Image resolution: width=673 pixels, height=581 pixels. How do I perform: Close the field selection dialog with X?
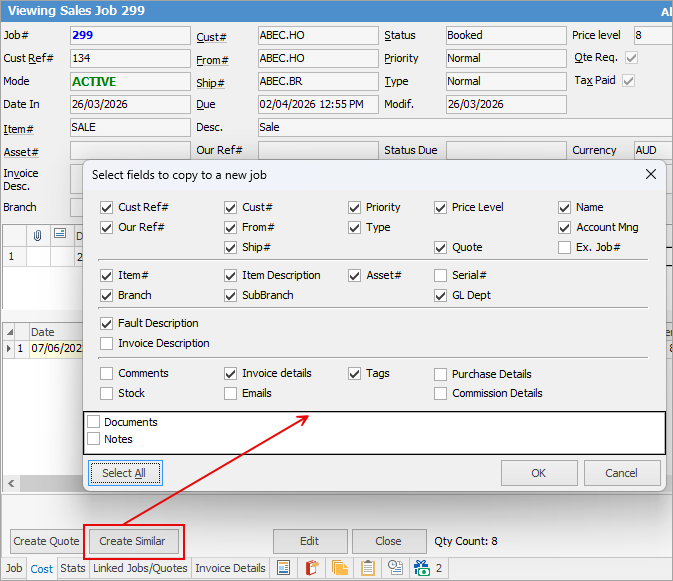(x=651, y=174)
